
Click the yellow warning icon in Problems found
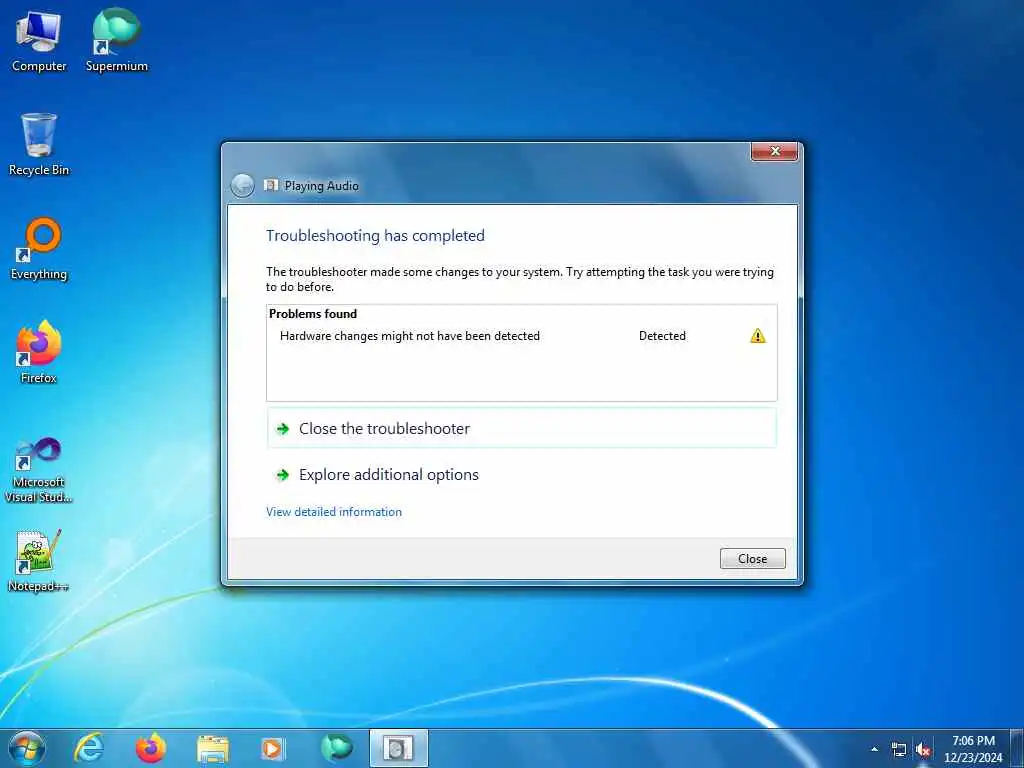pos(758,336)
